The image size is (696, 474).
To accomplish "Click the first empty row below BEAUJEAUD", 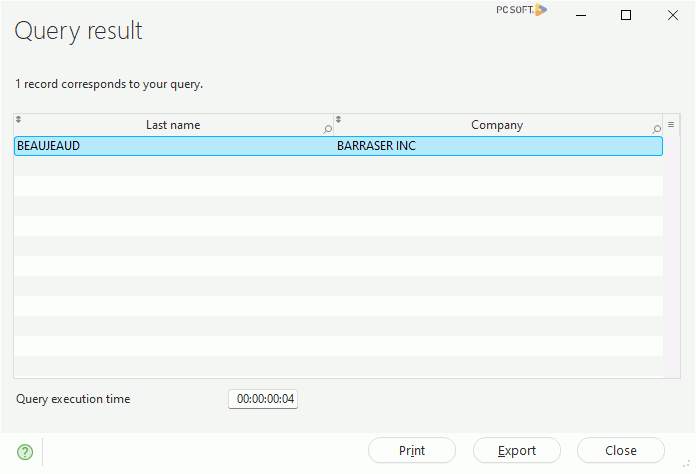I will (x=338, y=166).
